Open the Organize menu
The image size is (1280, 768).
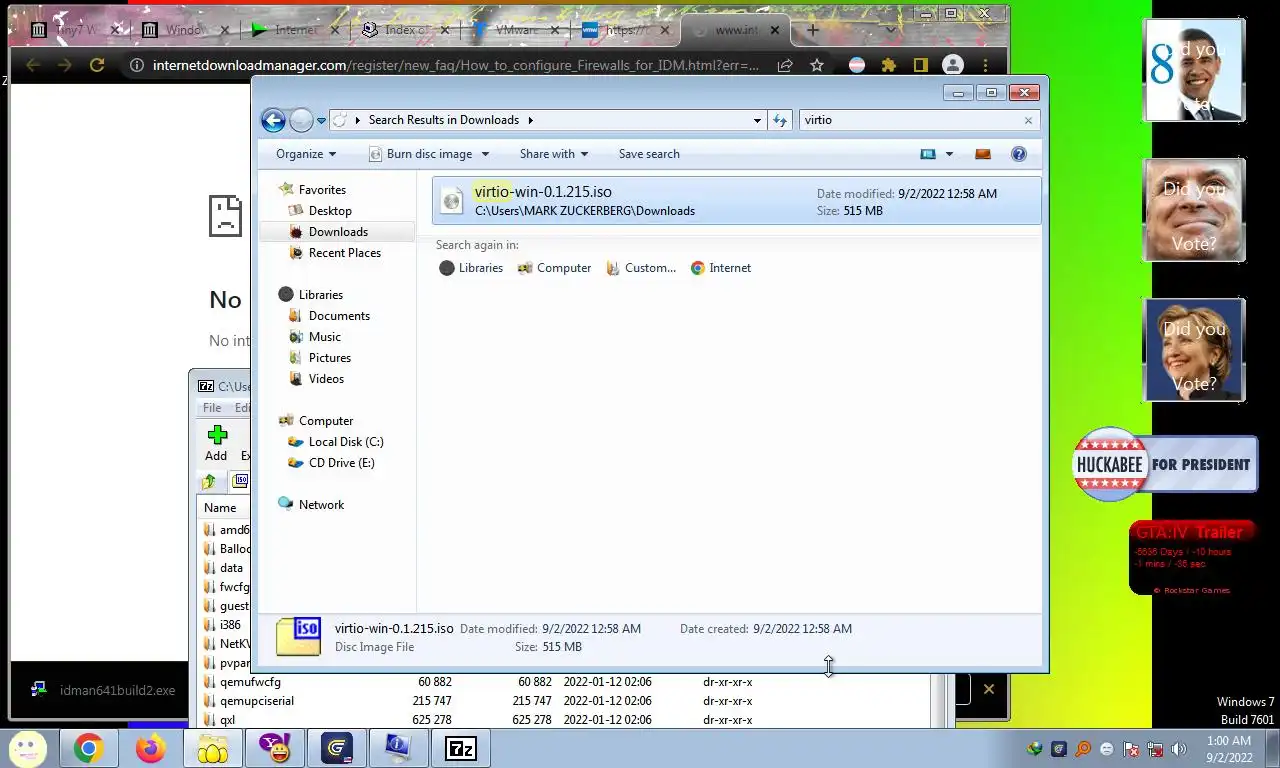tap(306, 154)
